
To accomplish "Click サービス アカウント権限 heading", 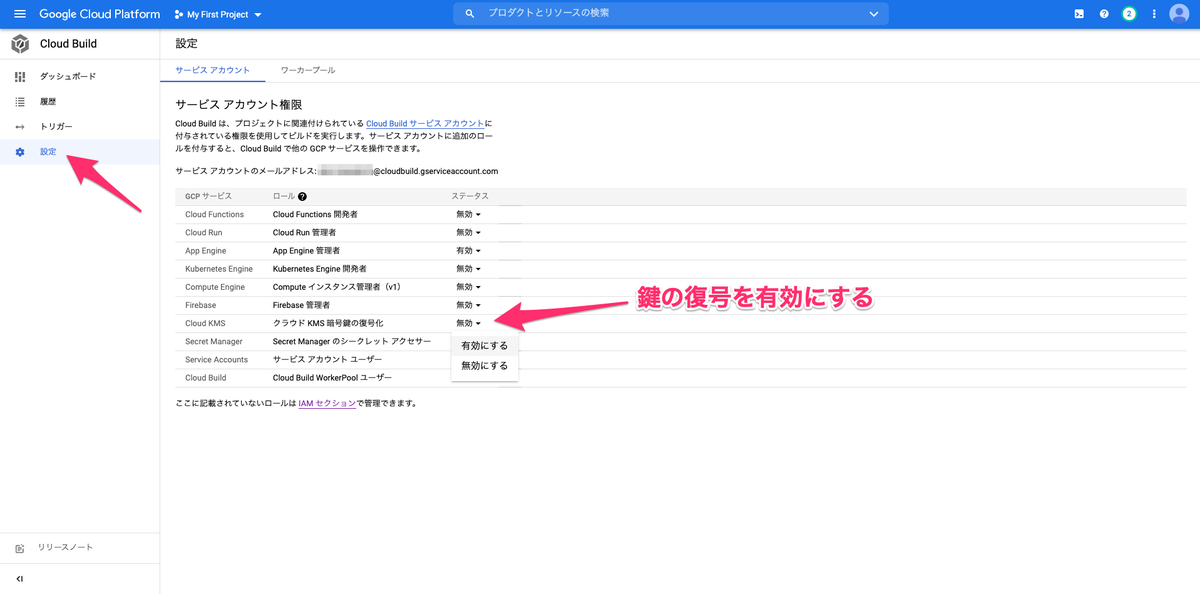I will pos(238,104).
